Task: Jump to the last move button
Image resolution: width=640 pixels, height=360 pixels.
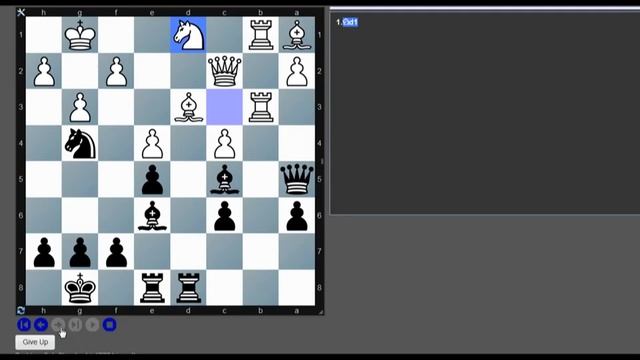Action: [x=75, y=325]
